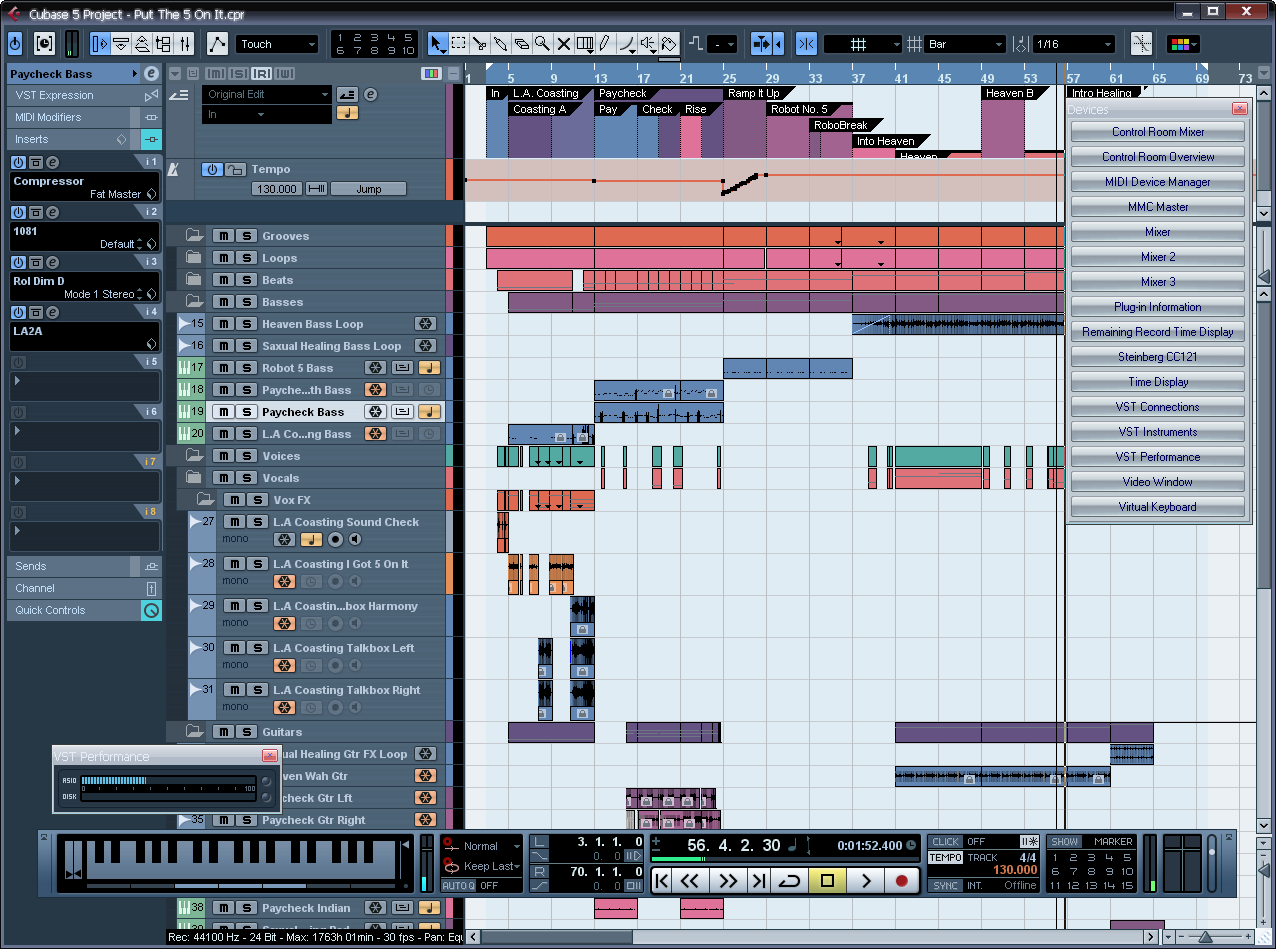Click the Snap to Zero Crossing icon

point(1141,44)
